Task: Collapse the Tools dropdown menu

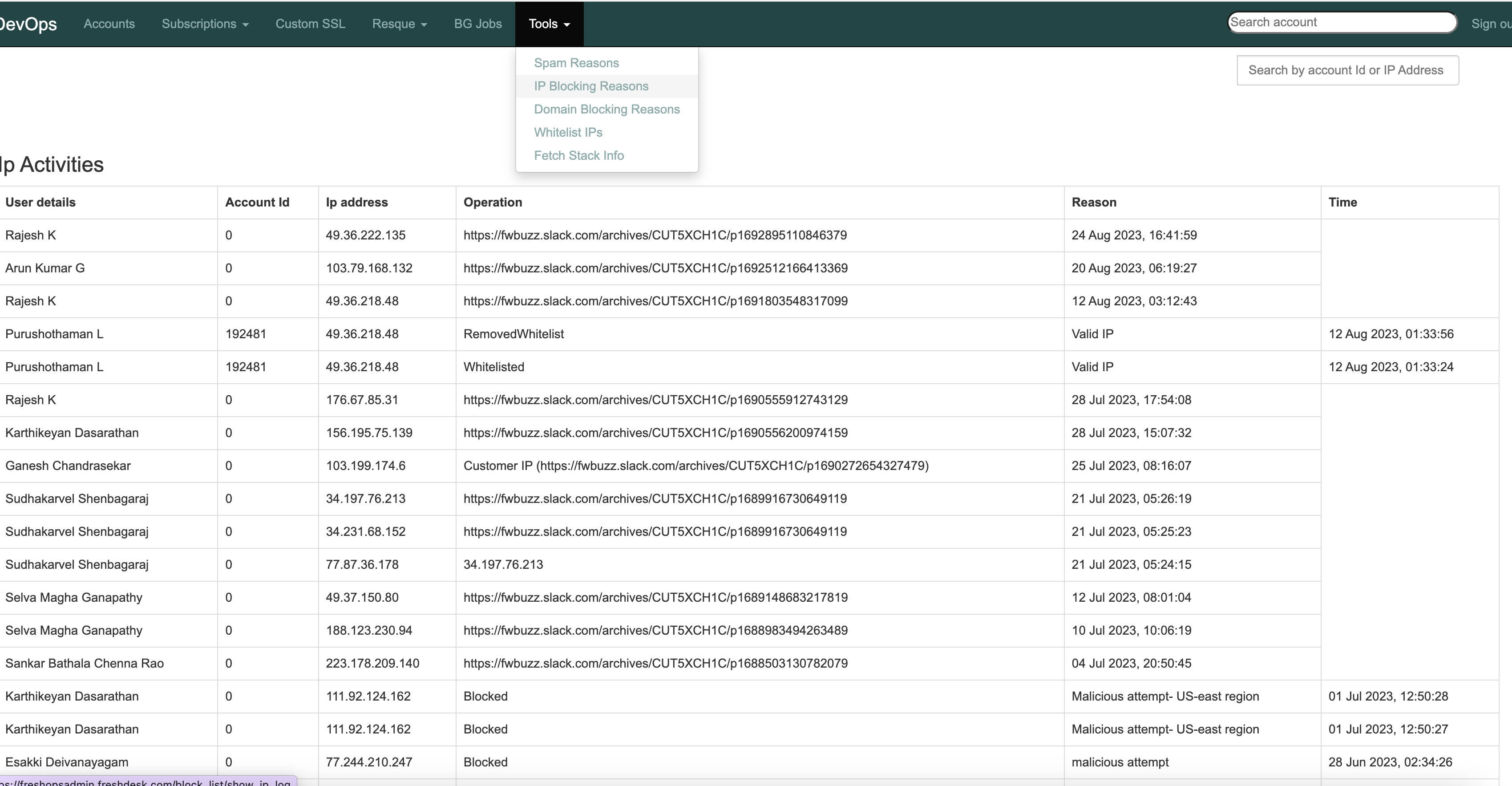Action: tap(549, 24)
